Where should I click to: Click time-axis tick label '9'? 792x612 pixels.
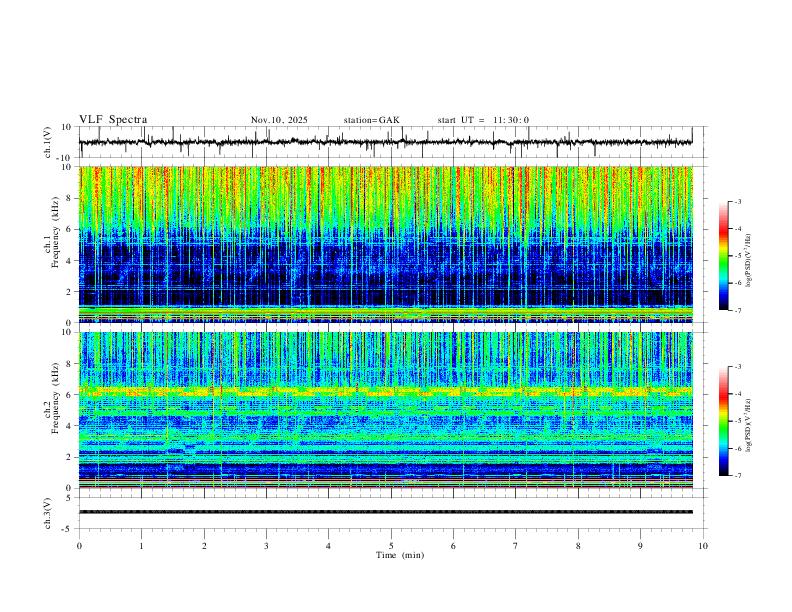(640, 546)
